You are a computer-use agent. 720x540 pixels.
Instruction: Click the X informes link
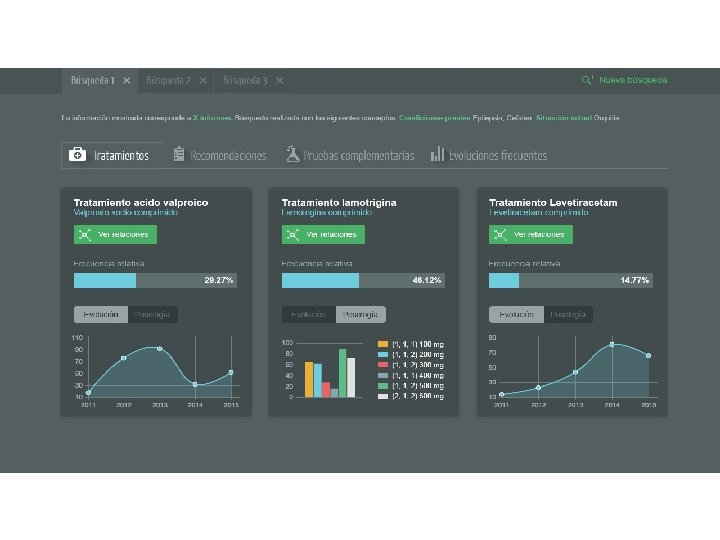(x=212, y=118)
